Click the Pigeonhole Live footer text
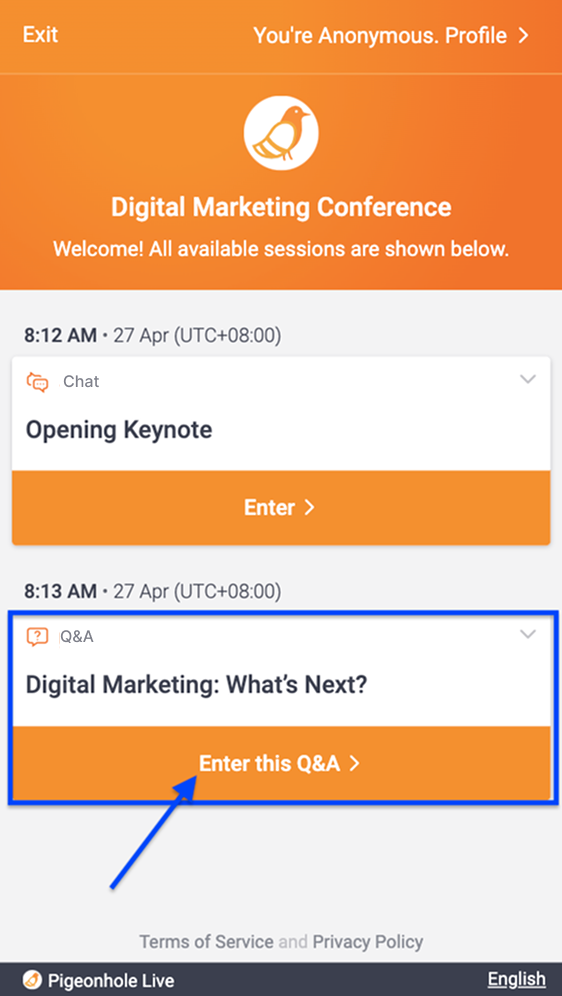The height and width of the screenshot is (996, 562). pyautogui.click(x=110, y=980)
